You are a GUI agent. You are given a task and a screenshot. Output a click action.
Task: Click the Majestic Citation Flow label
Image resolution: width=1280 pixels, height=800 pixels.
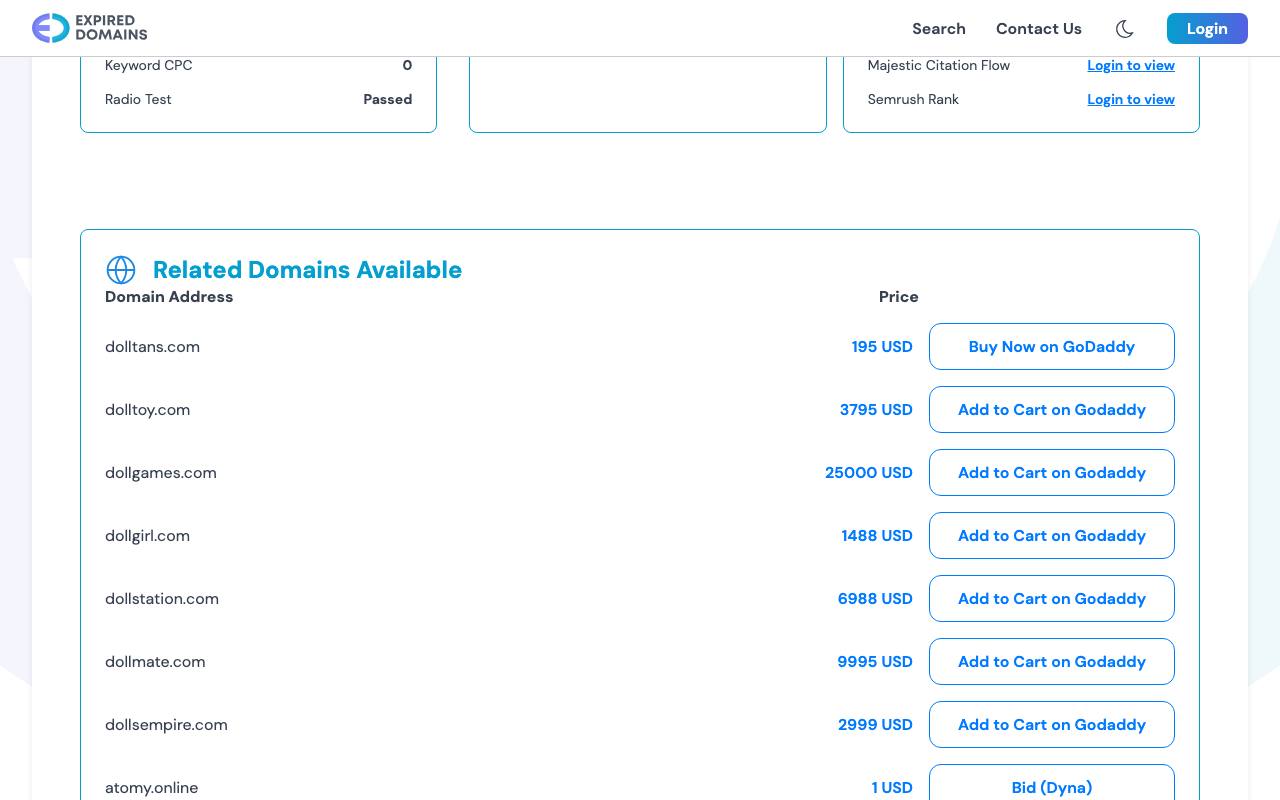pos(938,65)
